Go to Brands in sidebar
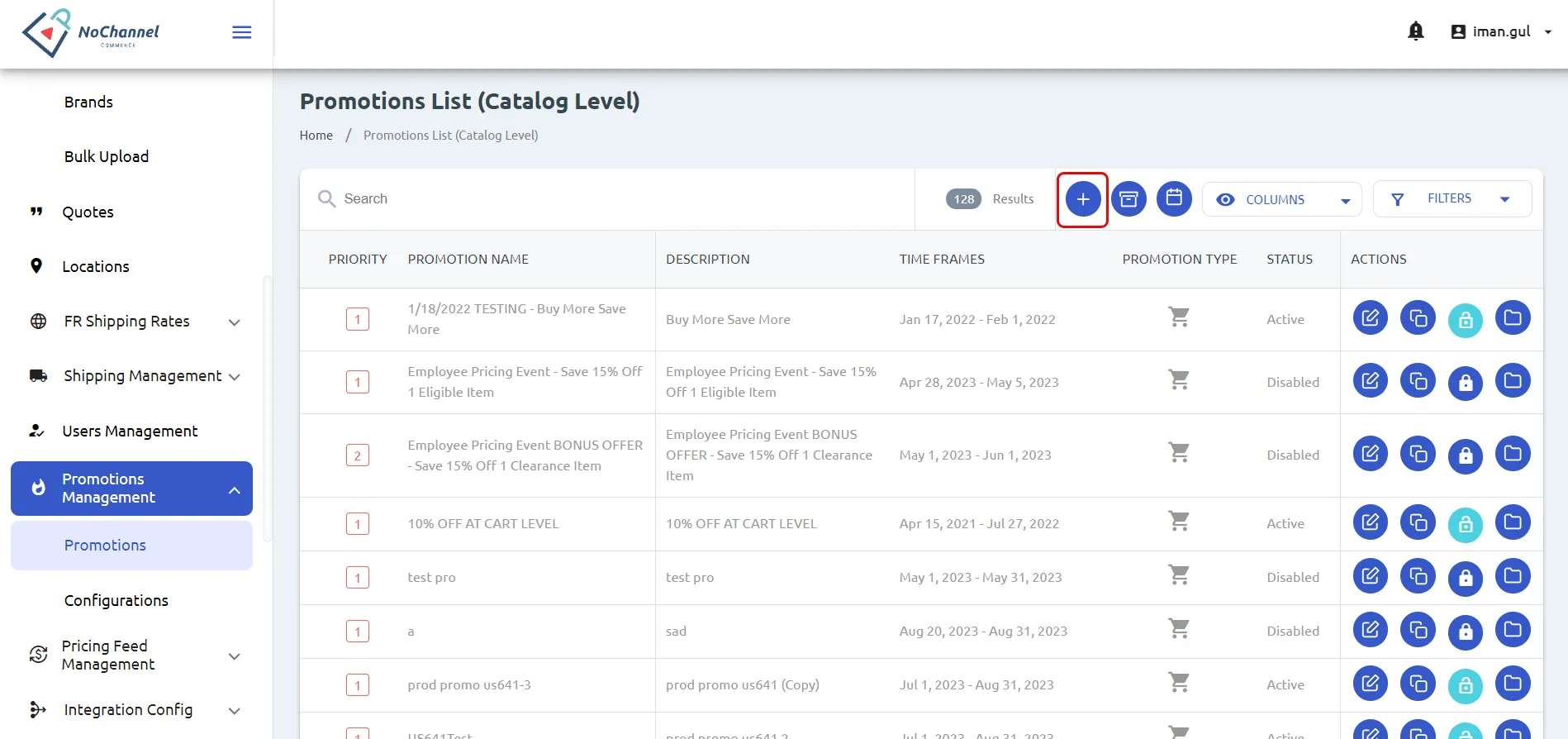1568x739 pixels. [88, 102]
